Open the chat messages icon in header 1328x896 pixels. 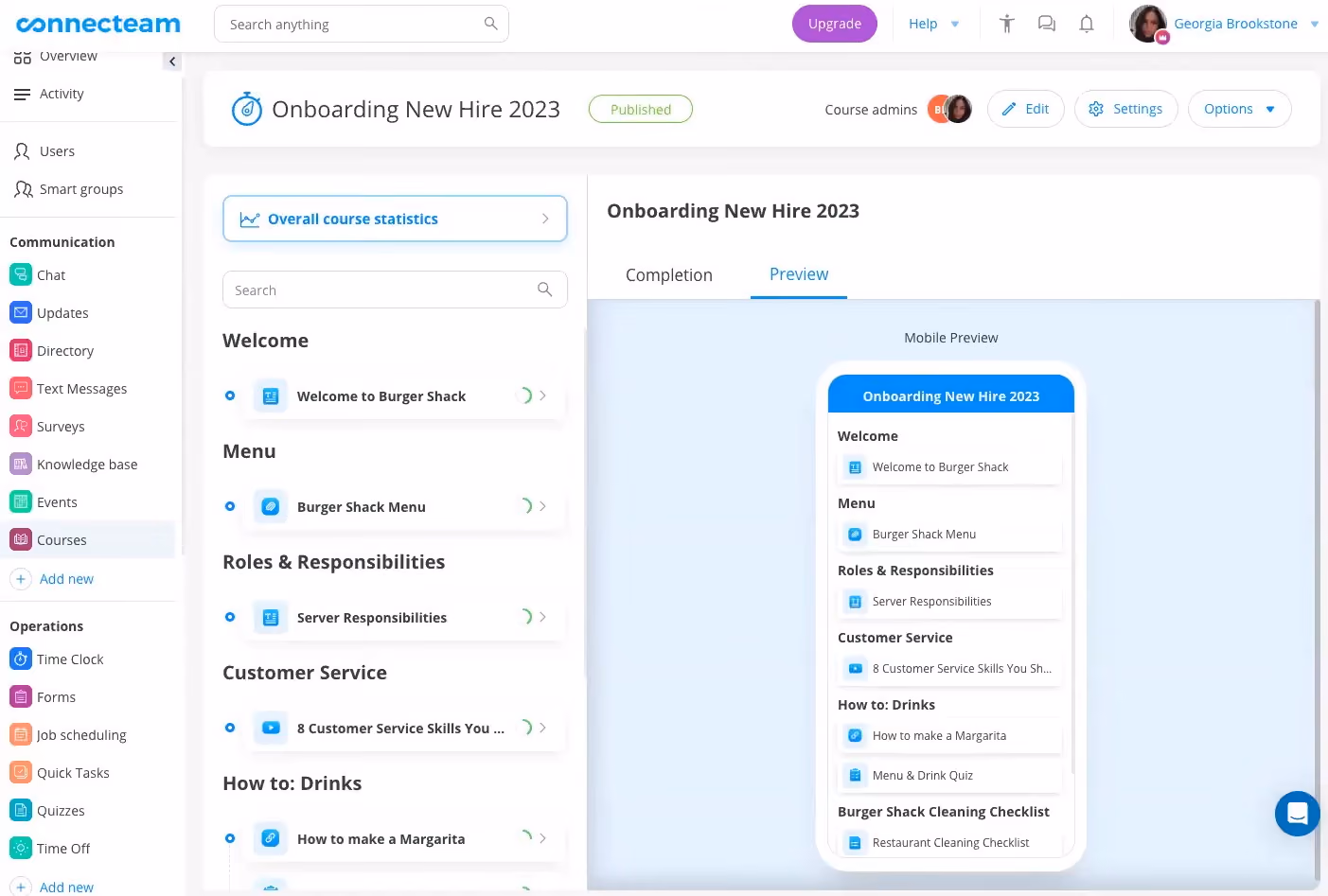point(1046,24)
